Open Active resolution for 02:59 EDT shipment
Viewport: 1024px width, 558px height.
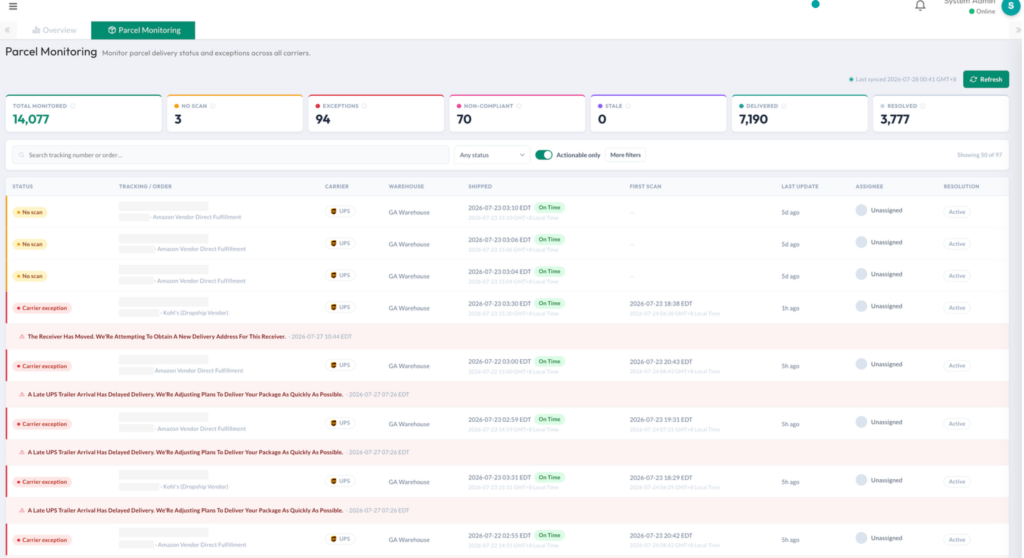pyautogui.click(x=957, y=424)
